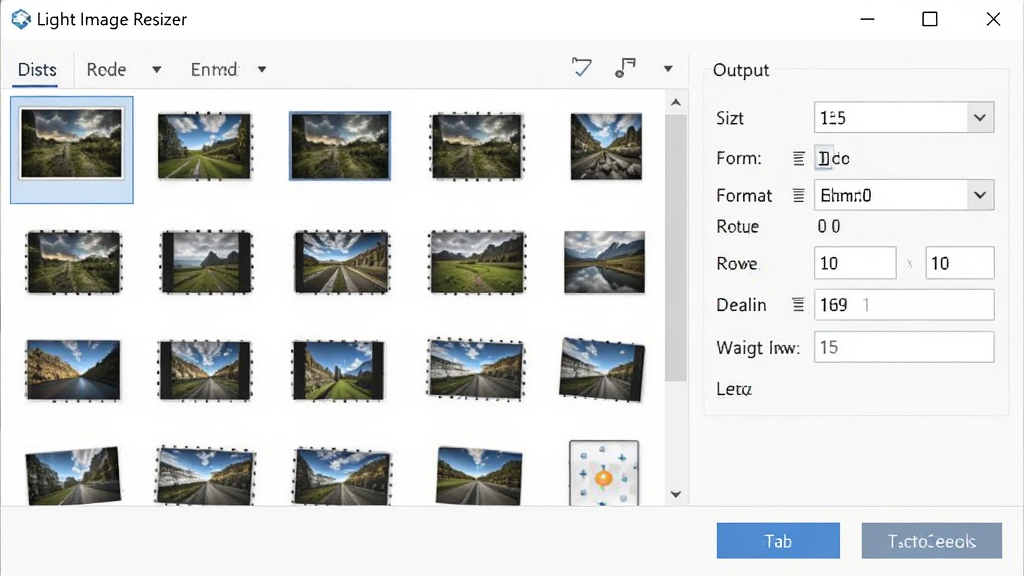1024x576 pixels.
Task: Click the list icon beside Dealin
Action: pos(798,304)
